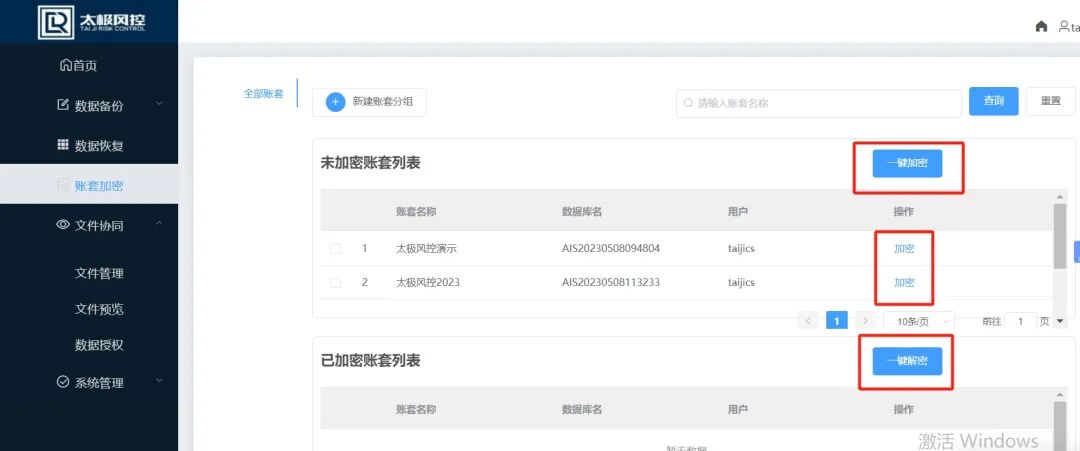The width and height of the screenshot is (1080, 451).
Task: Open 系统管理 sidebar menu
Action: (x=89, y=383)
